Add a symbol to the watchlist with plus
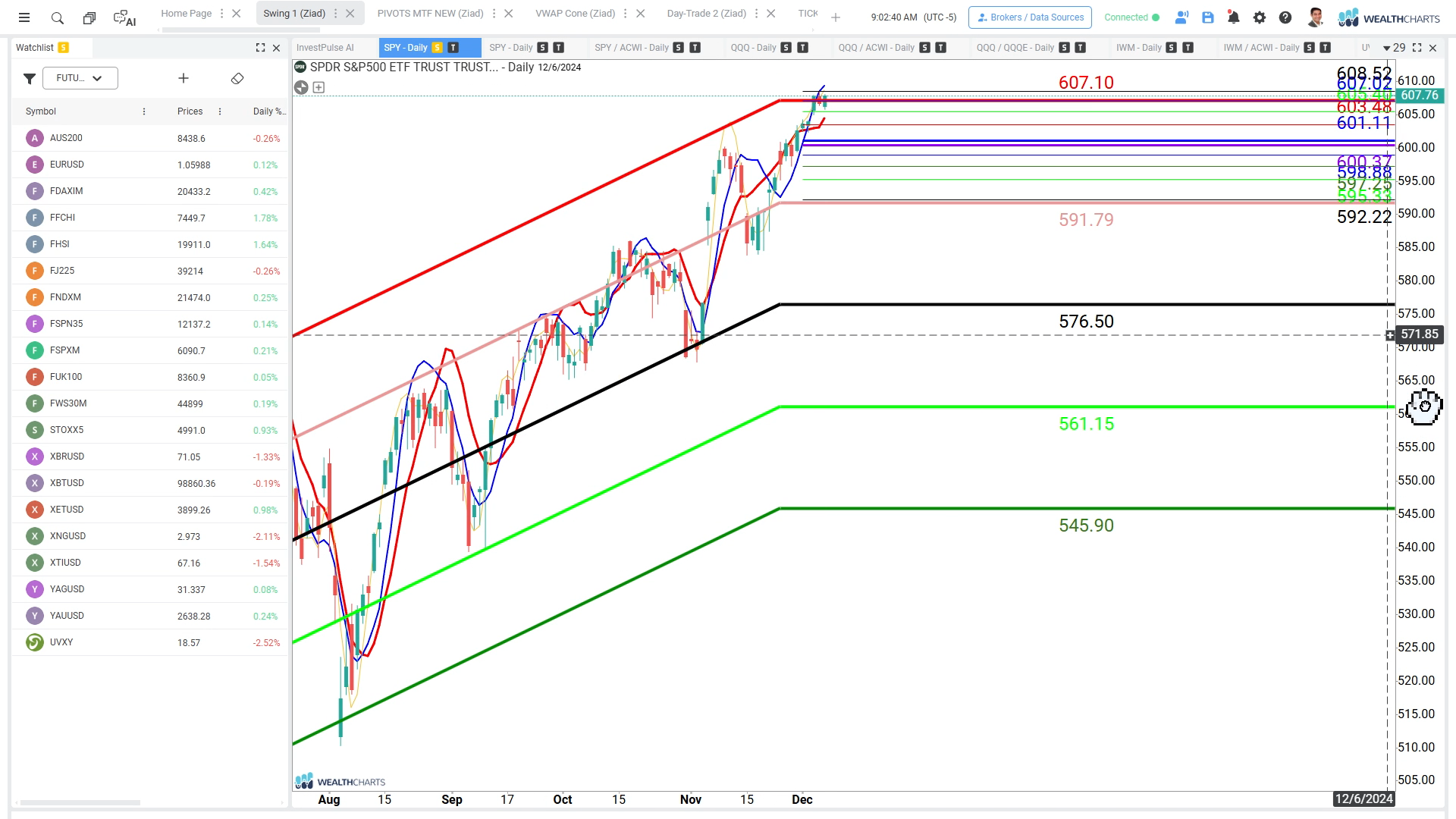The image size is (1456, 819). pyautogui.click(x=184, y=78)
